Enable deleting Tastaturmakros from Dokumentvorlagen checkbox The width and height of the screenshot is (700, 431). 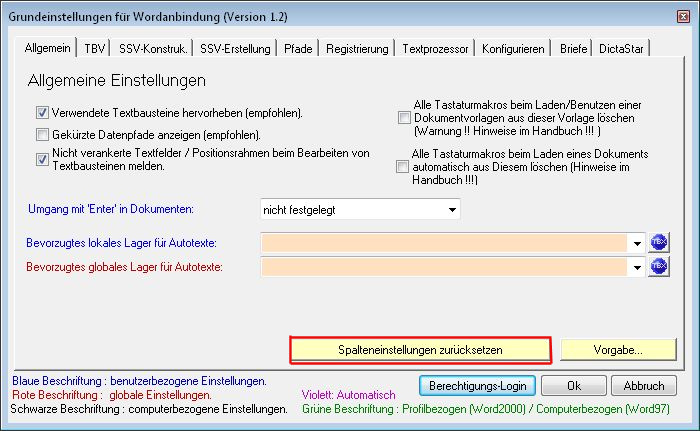click(403, 118)
